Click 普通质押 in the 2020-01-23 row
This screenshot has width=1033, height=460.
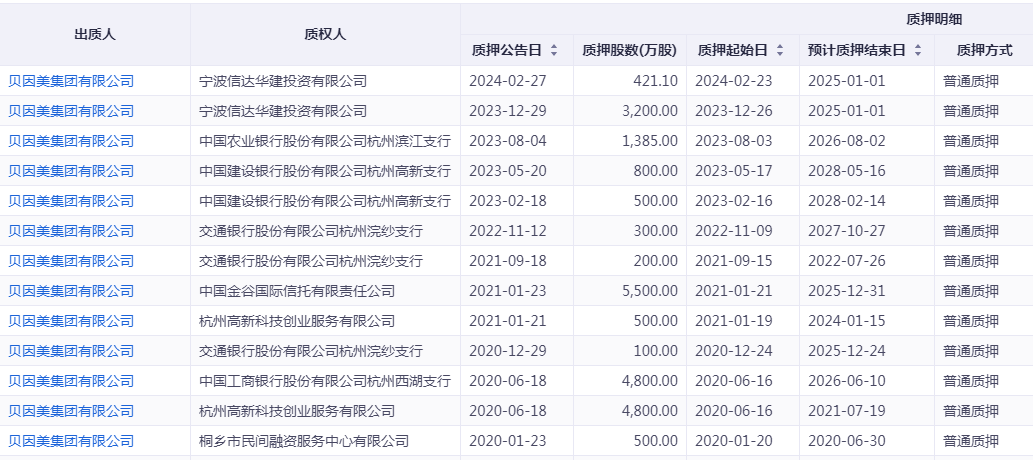coord(970,442)
